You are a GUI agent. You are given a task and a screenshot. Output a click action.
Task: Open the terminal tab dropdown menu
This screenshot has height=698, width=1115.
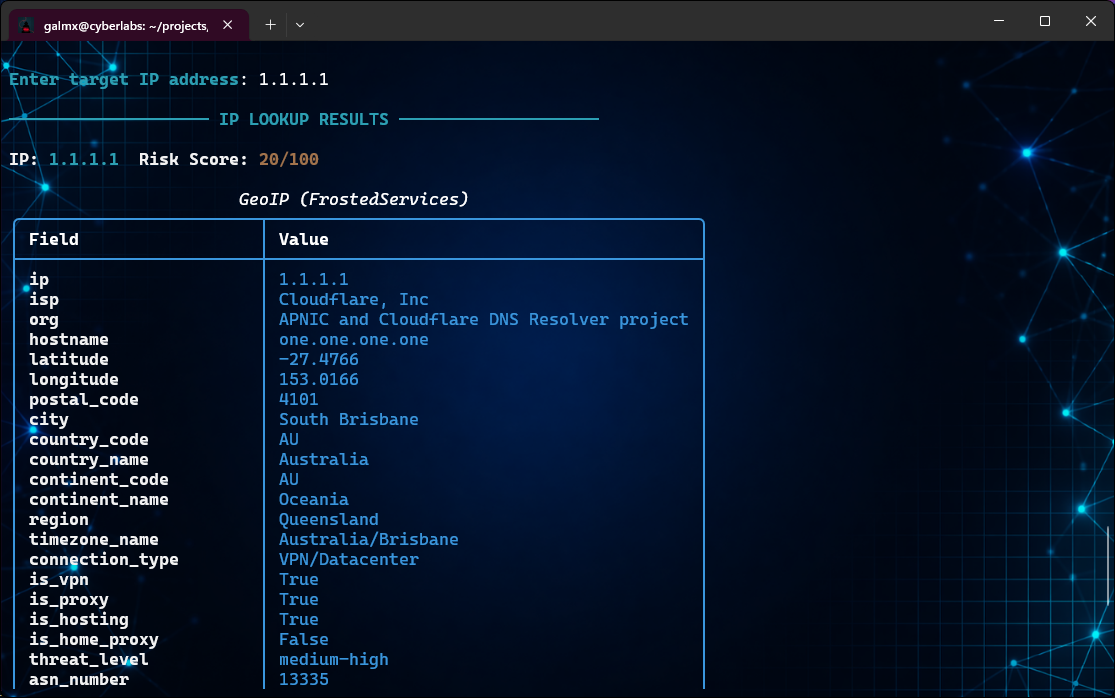[299, 21]
